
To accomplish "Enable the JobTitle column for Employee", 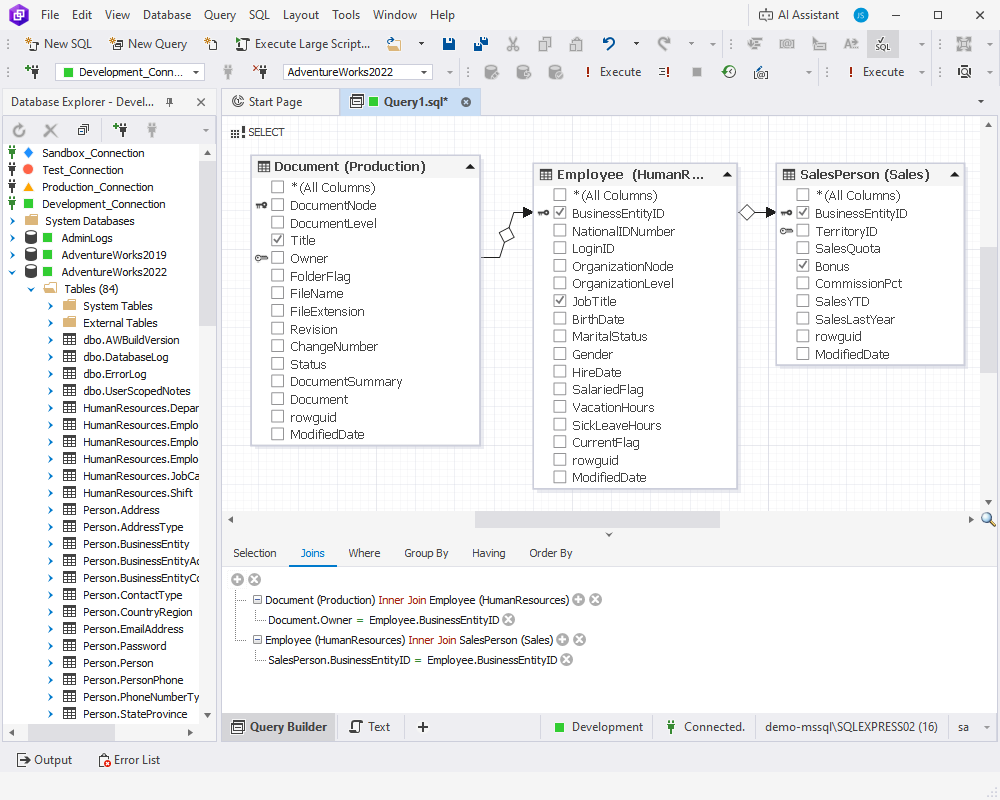I will coord(561,301).
